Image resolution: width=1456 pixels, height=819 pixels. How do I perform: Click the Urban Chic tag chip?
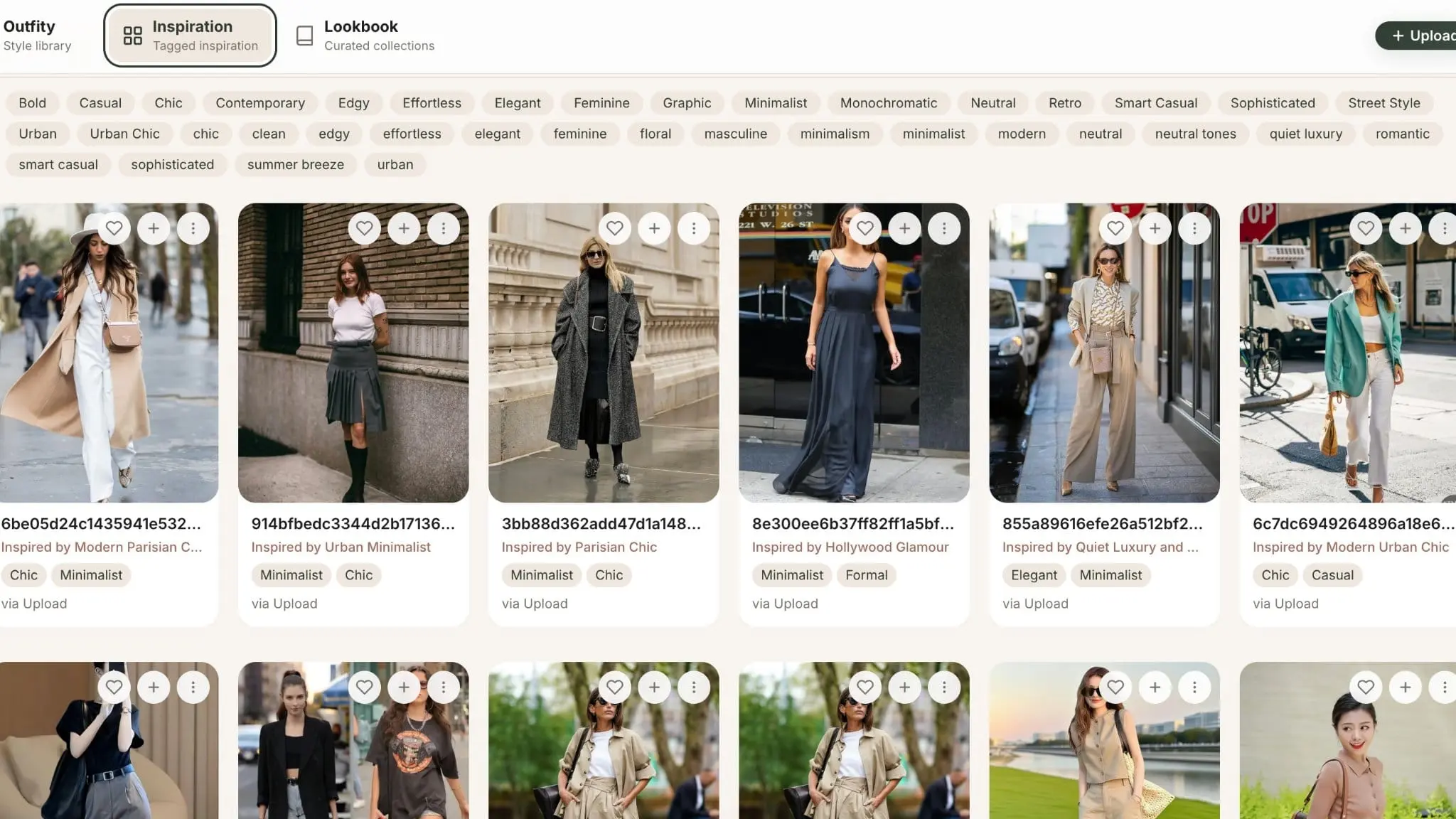tap(124, 134)
